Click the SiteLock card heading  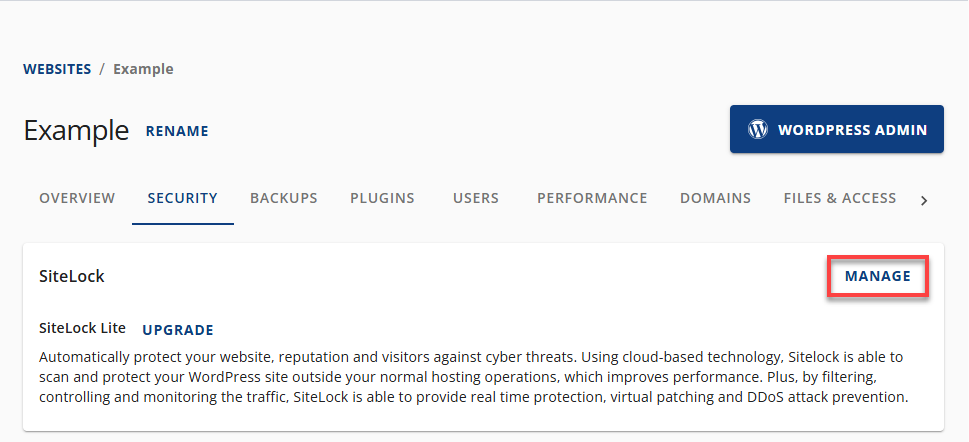coord(72,276)
